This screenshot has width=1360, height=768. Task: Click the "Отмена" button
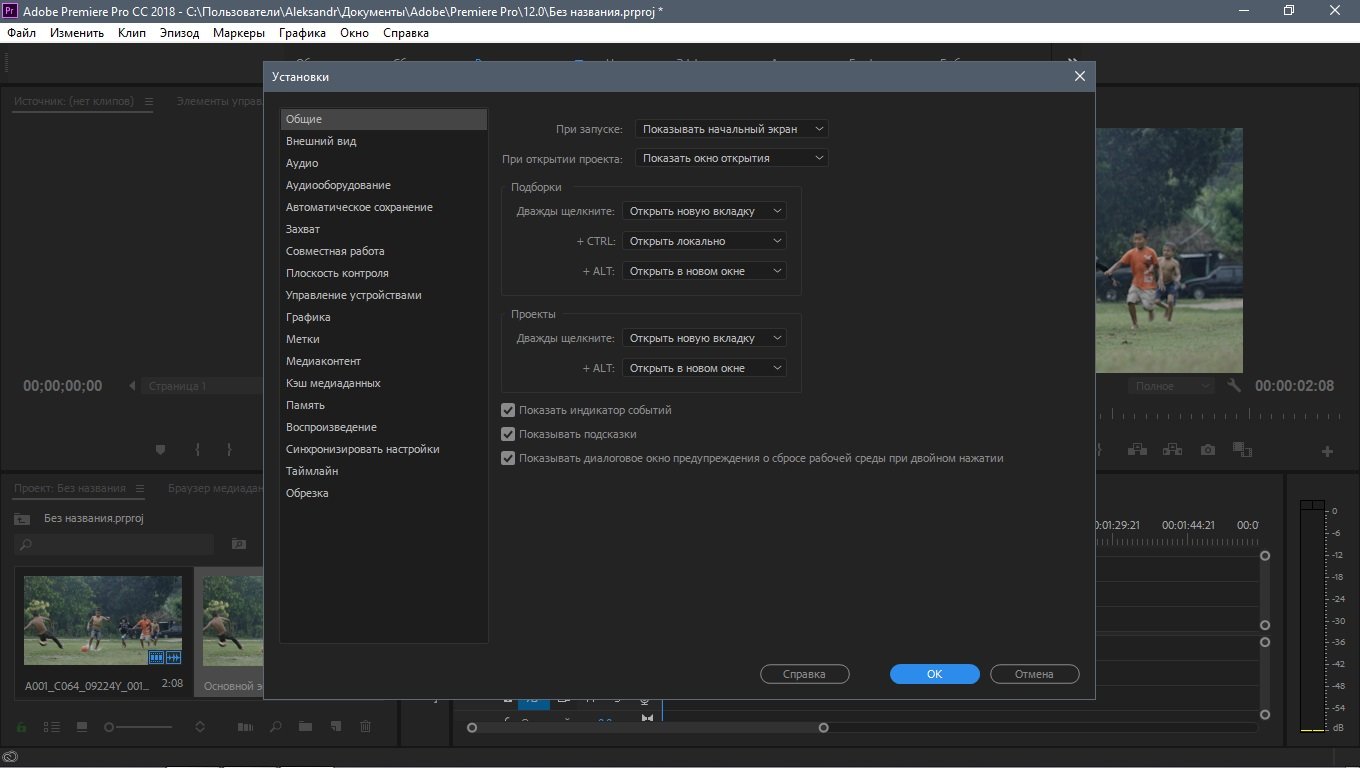click(1034, 674)
